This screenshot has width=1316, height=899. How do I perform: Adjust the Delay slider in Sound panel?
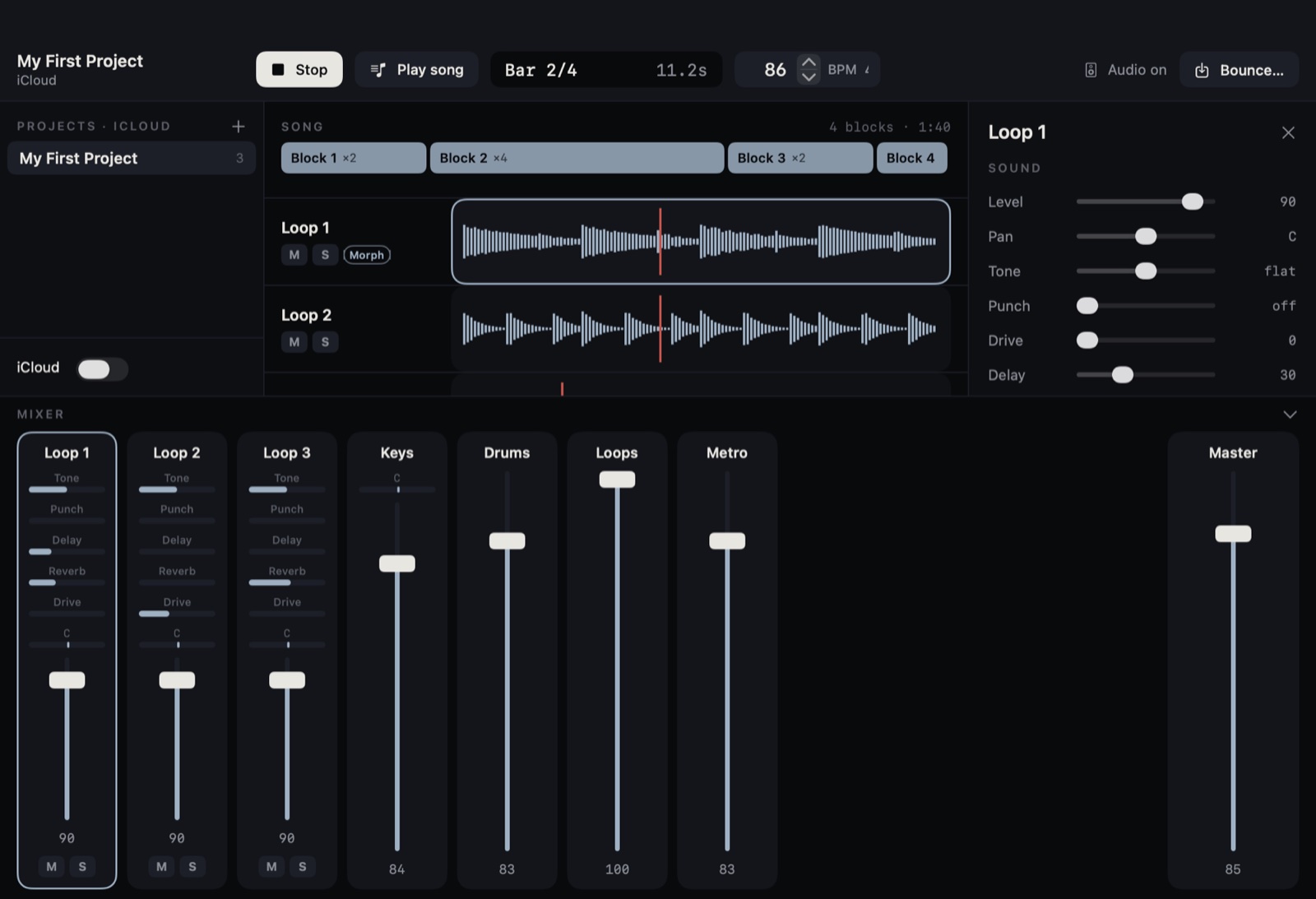[1146, 374]
